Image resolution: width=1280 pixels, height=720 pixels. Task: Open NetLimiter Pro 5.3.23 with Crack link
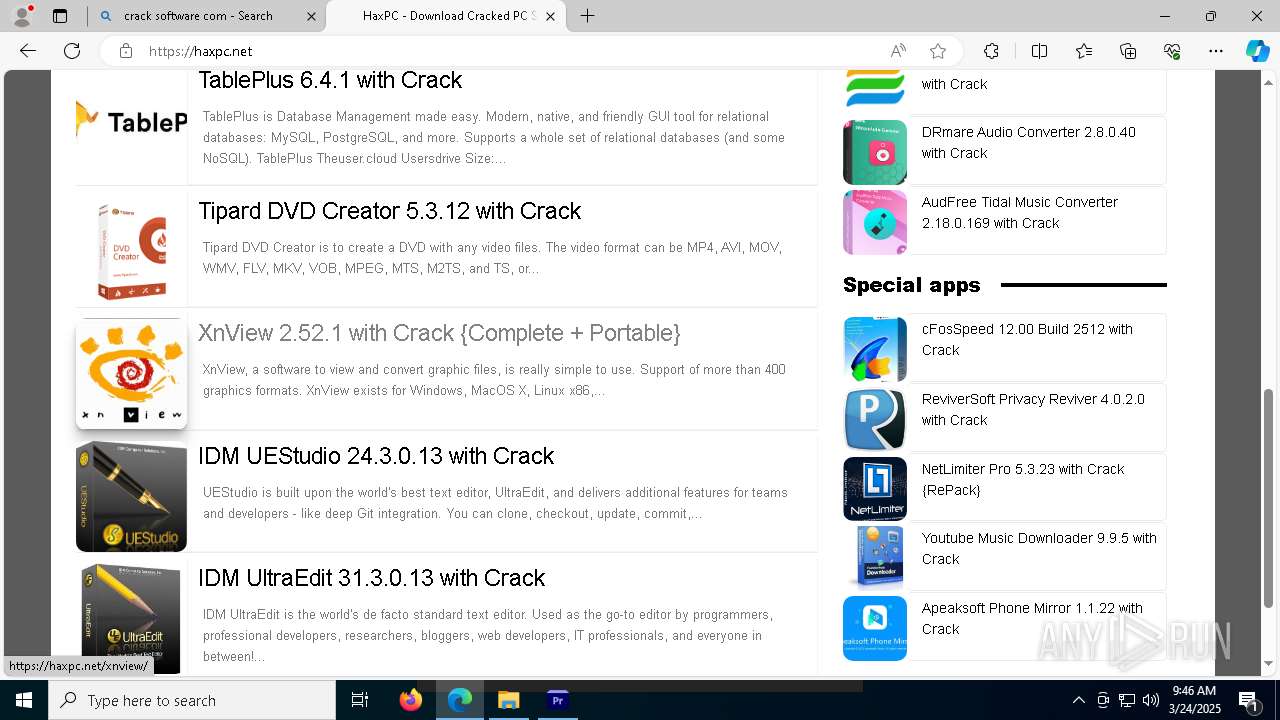[x=1023, y=480]
